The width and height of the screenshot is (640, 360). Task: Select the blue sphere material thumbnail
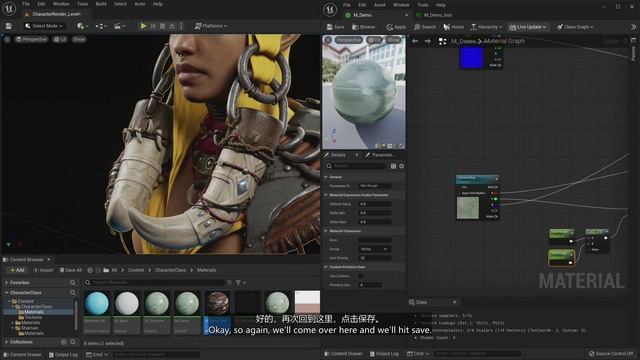tap(97, 303)
